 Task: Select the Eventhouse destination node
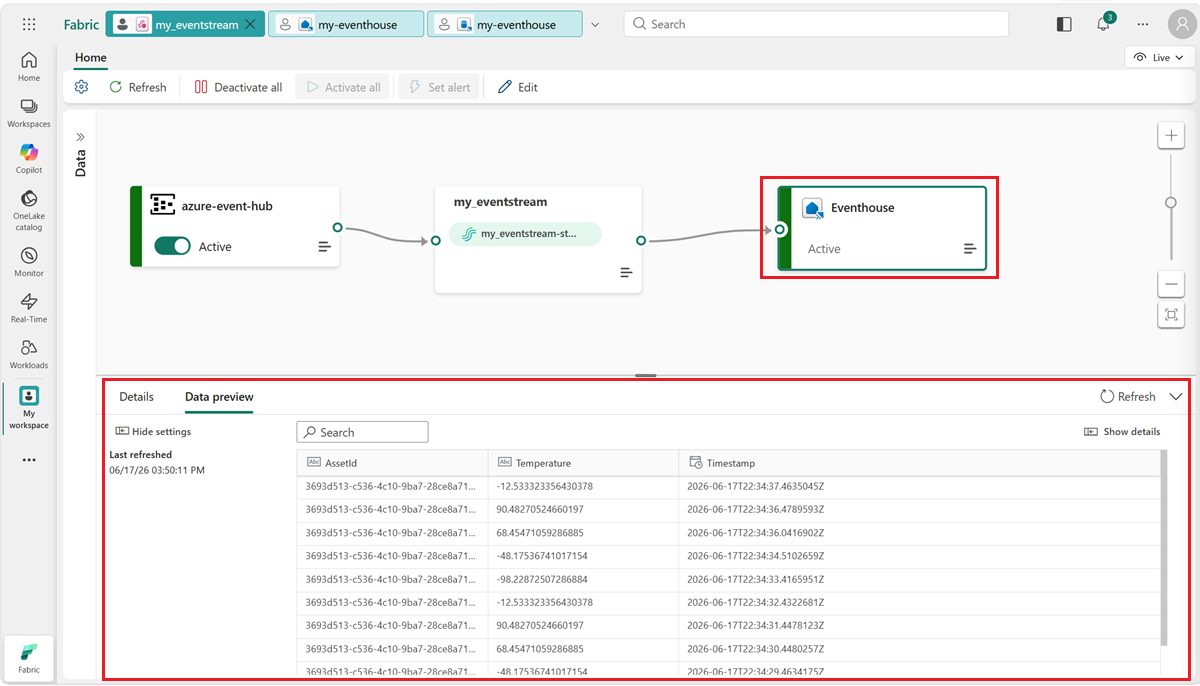point(883,228)
